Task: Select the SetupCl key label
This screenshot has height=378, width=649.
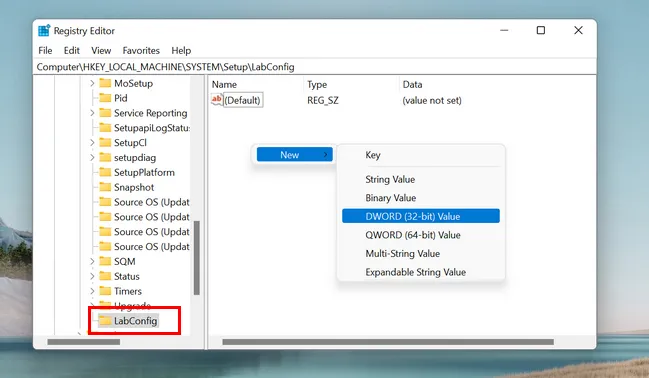Action: click(x=130, y=143)
